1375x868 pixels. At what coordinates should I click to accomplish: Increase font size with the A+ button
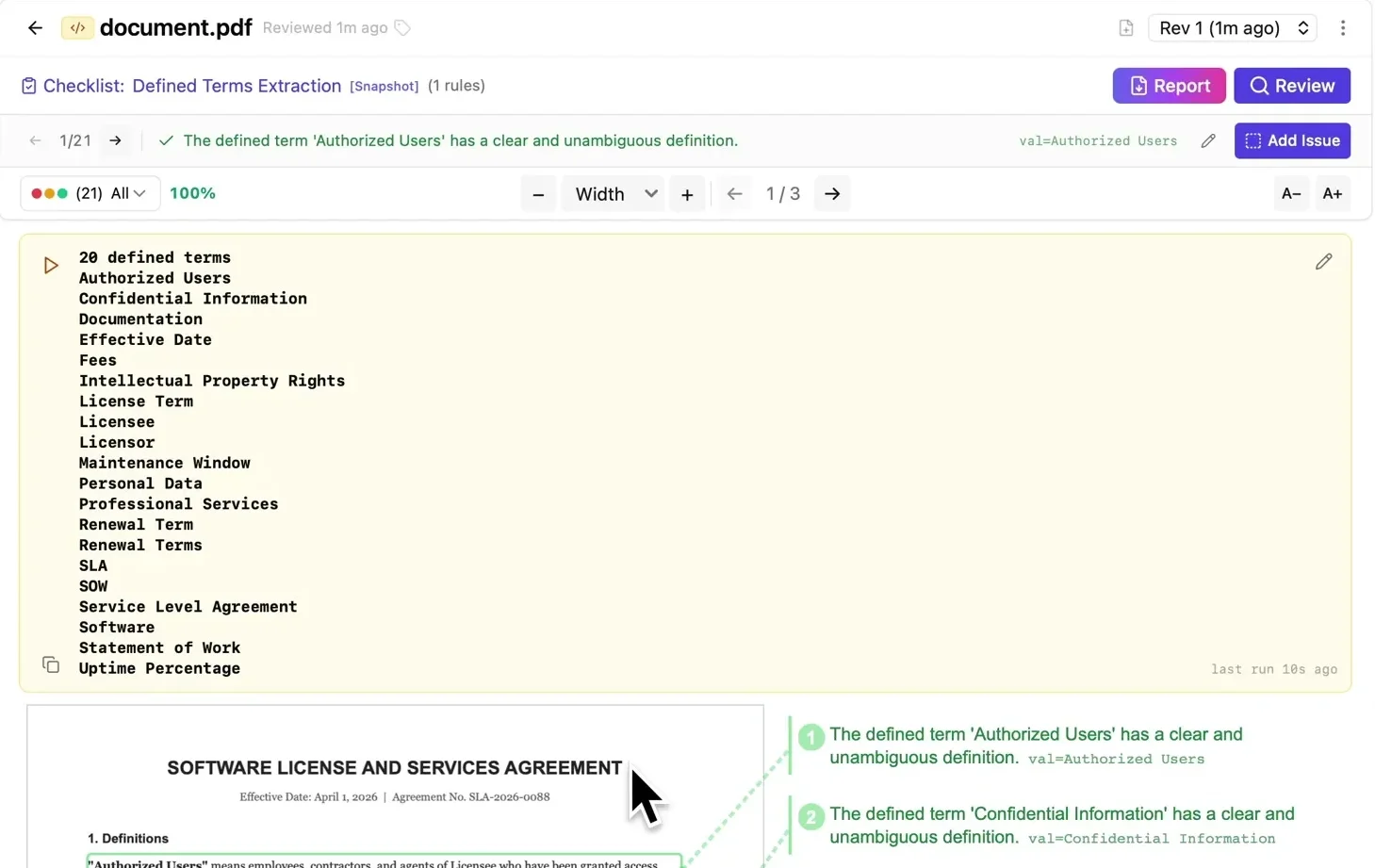click(x=1333, y=193)
